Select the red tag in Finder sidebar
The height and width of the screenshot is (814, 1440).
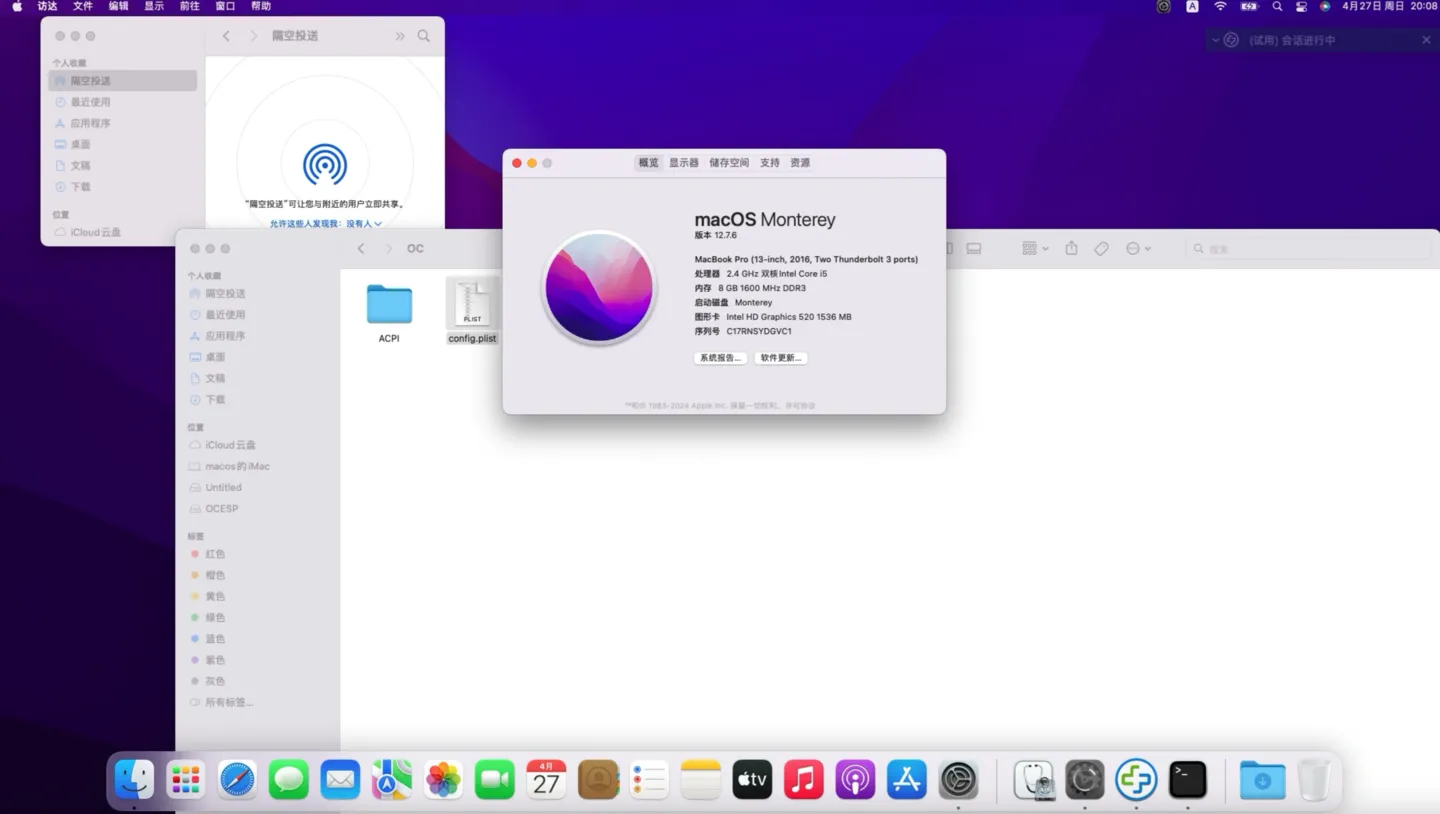coord(214,554)
